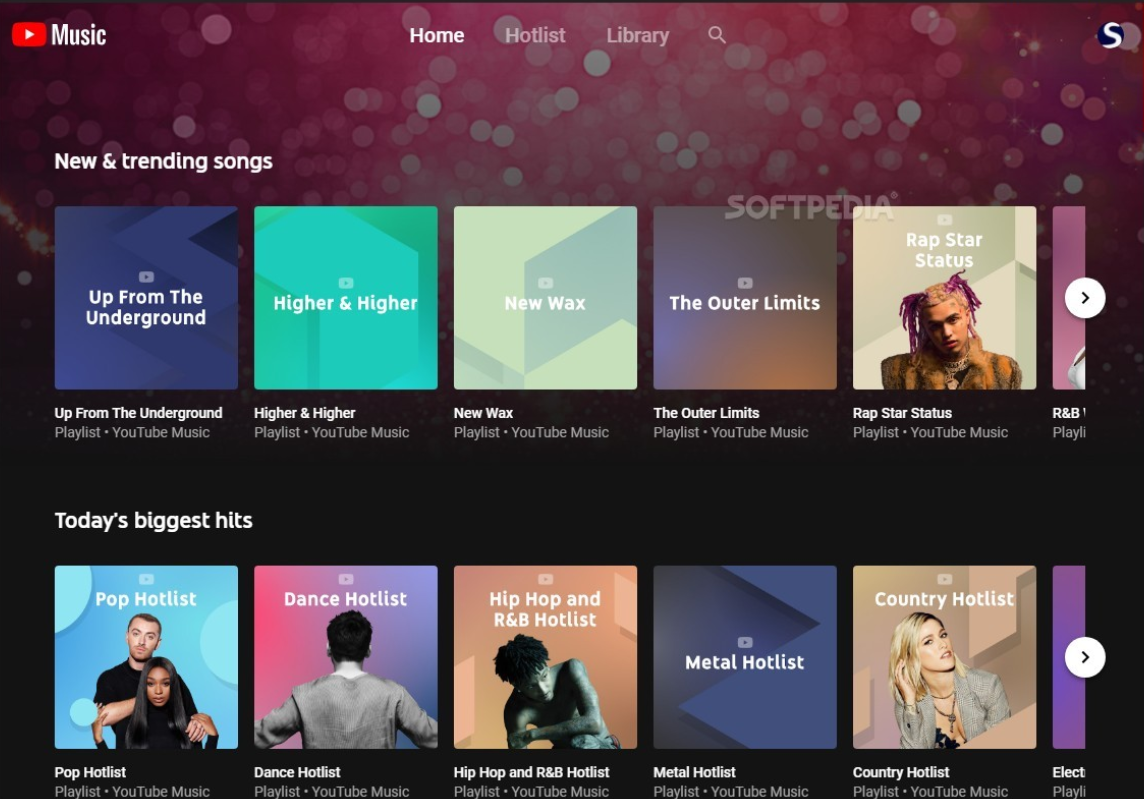The width and height of the screenshot is (1144, 799).
Task: Open The Outer Limits playlist cover
Action: [745, 298]
